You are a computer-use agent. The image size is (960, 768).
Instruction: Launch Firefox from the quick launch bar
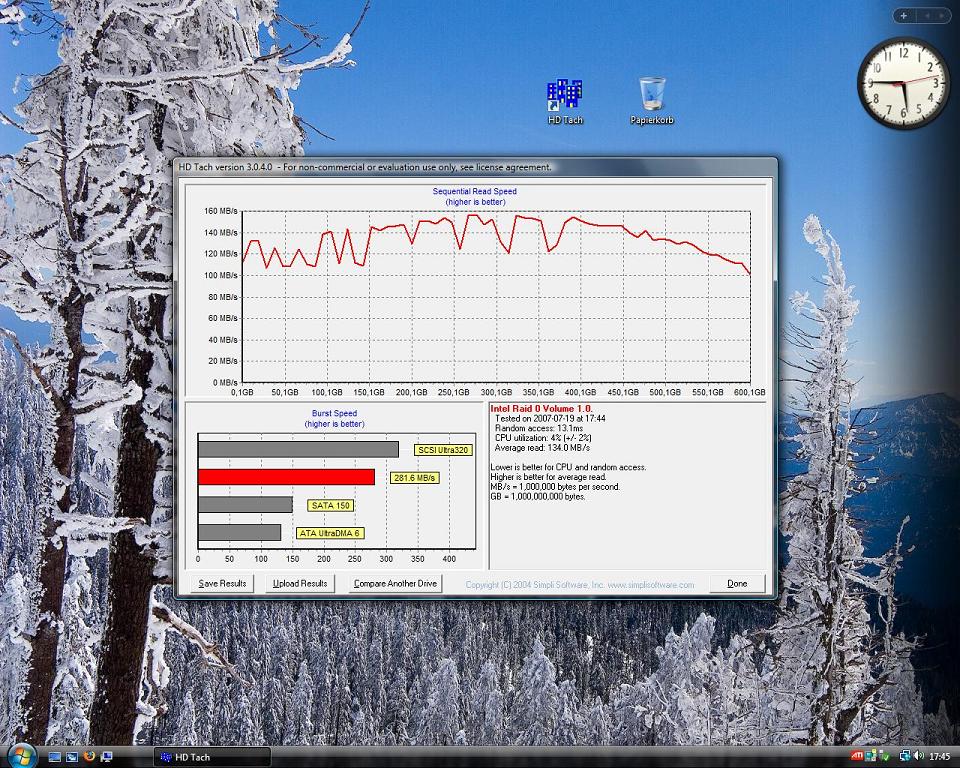(x=89, y=756)
